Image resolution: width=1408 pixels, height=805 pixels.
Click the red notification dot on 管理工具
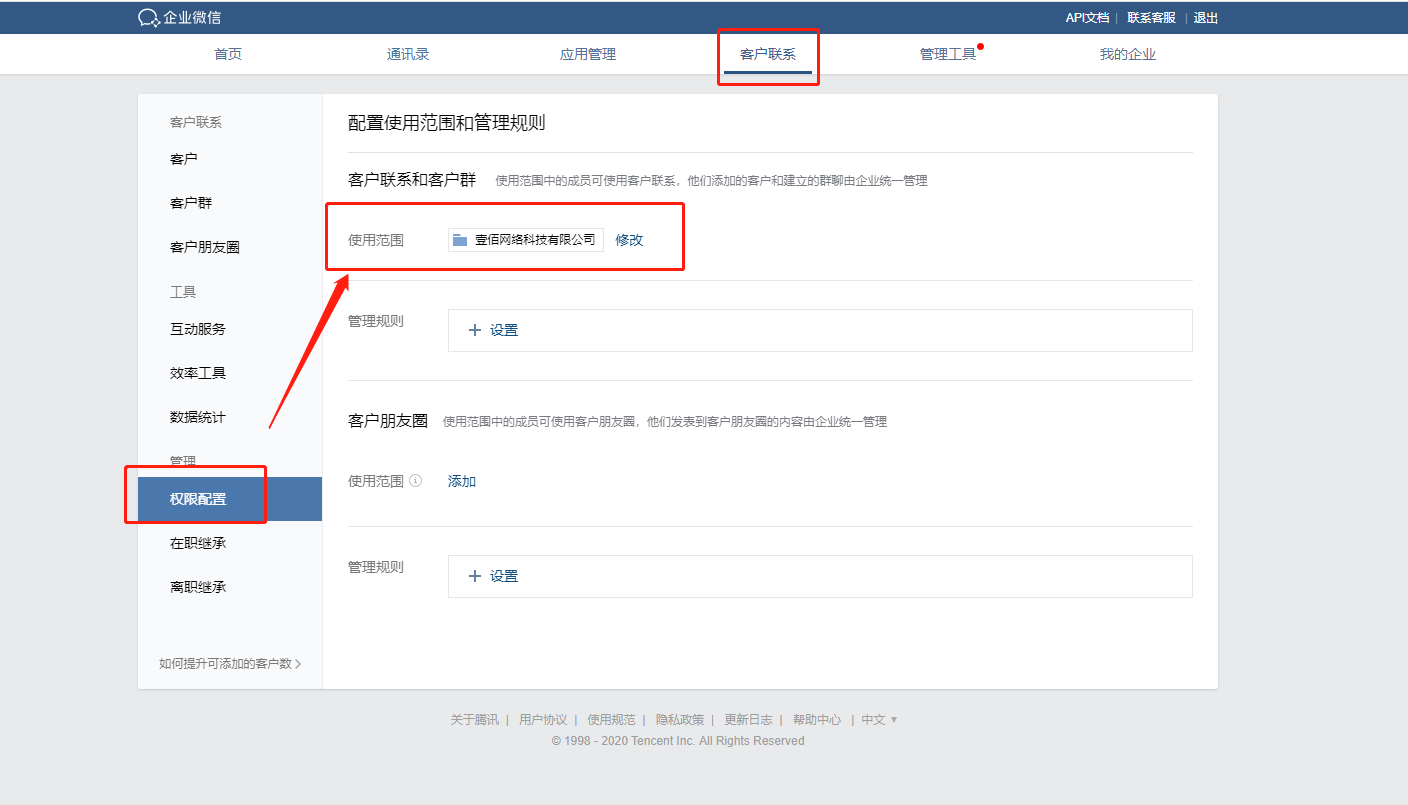(x=981, y=46)
